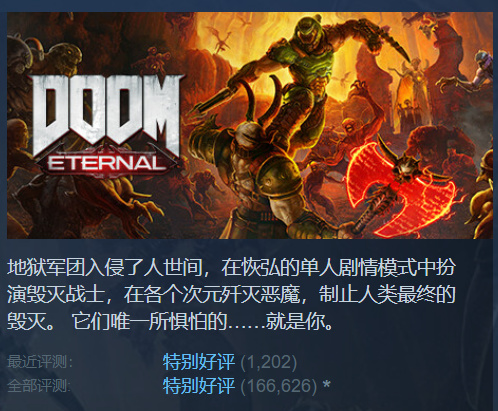498x411 pixels.
Task: Click the 最近评测 label
Action: (x=39, y=362)
